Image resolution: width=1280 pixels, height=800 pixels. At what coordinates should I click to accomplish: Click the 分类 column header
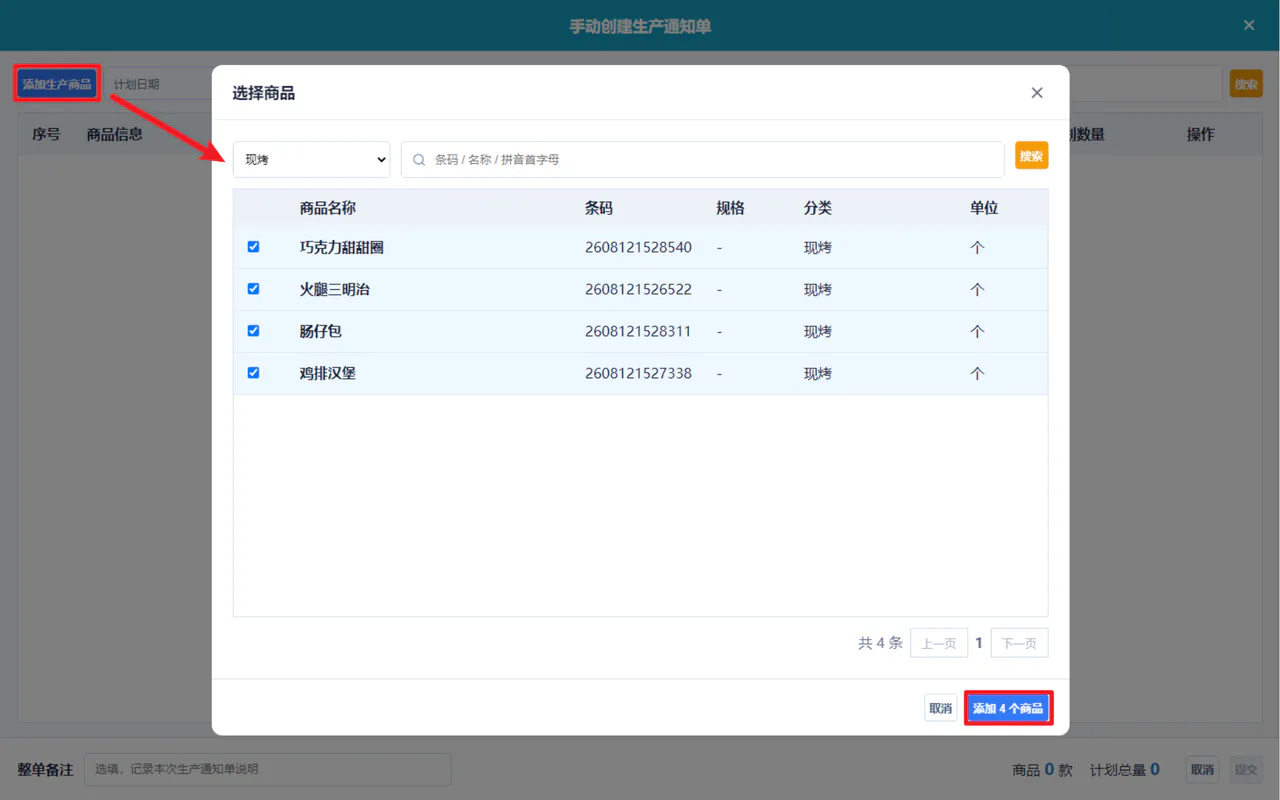(x=818, y=208)
